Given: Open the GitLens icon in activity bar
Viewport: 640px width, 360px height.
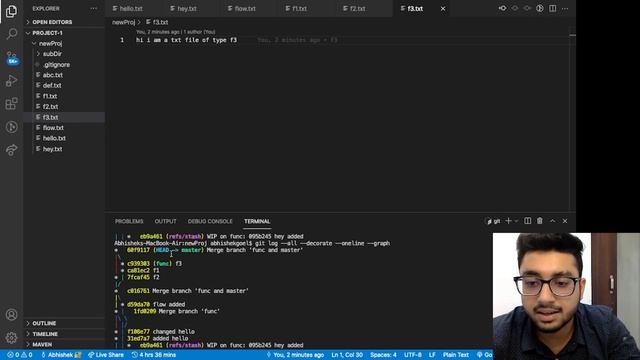Looking at the screenshot, I should [x=11, y=127].
